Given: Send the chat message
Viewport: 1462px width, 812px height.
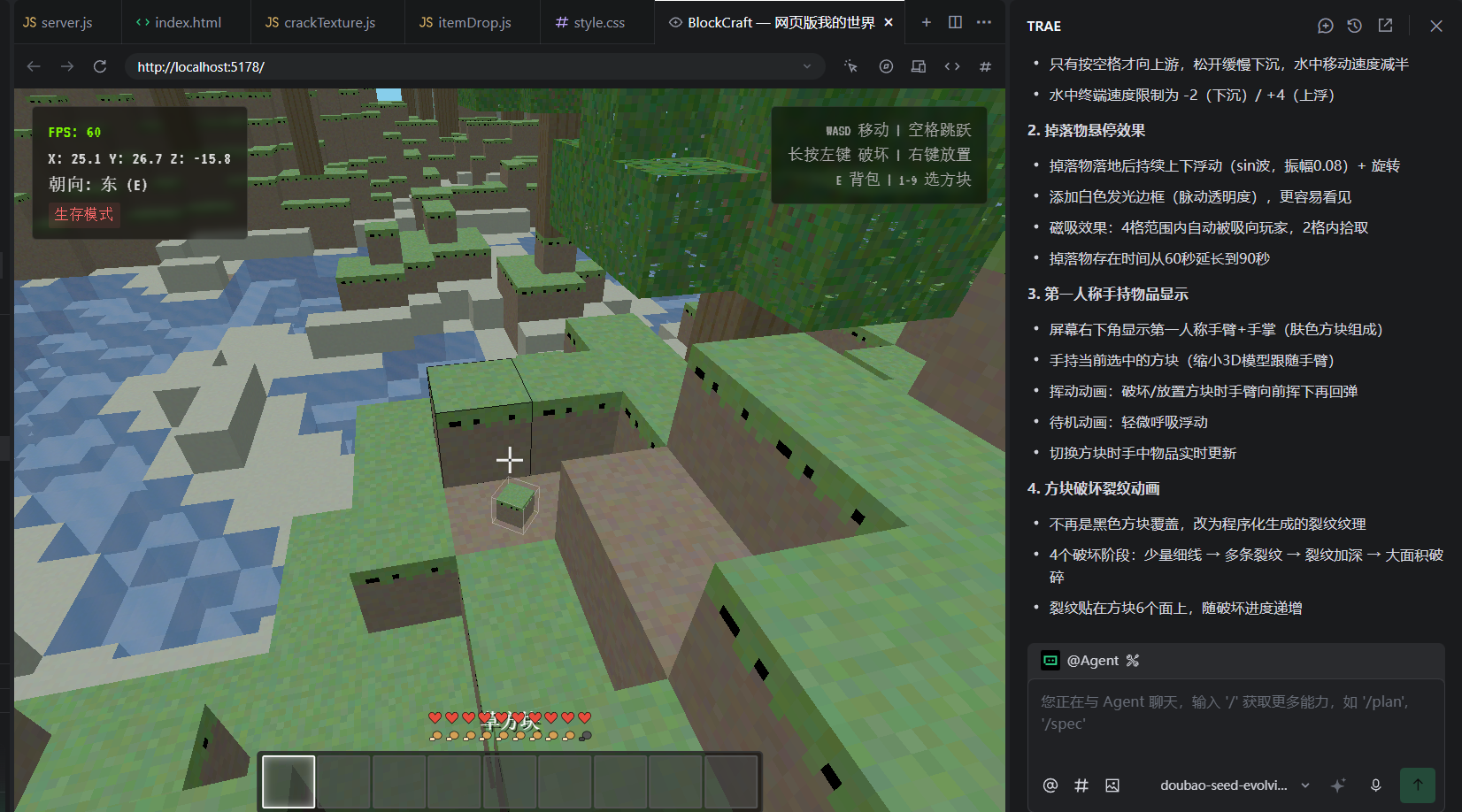Looking at the screenshot, I should (1418, 785).
